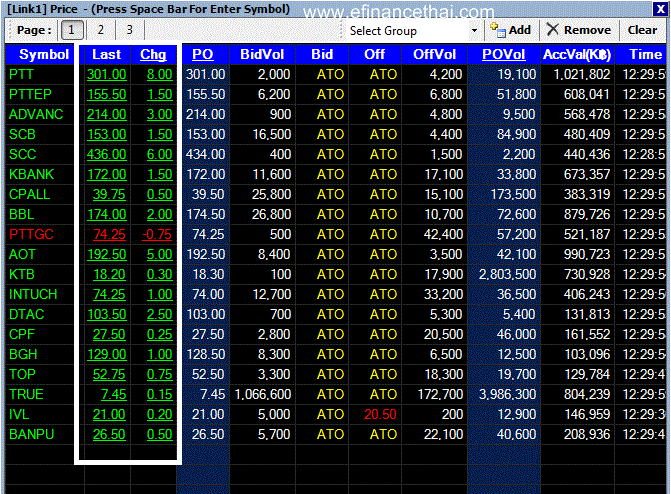Click the Add button icon
The width and height of the screenshot is (671, 494).
[x=497, y=30]
